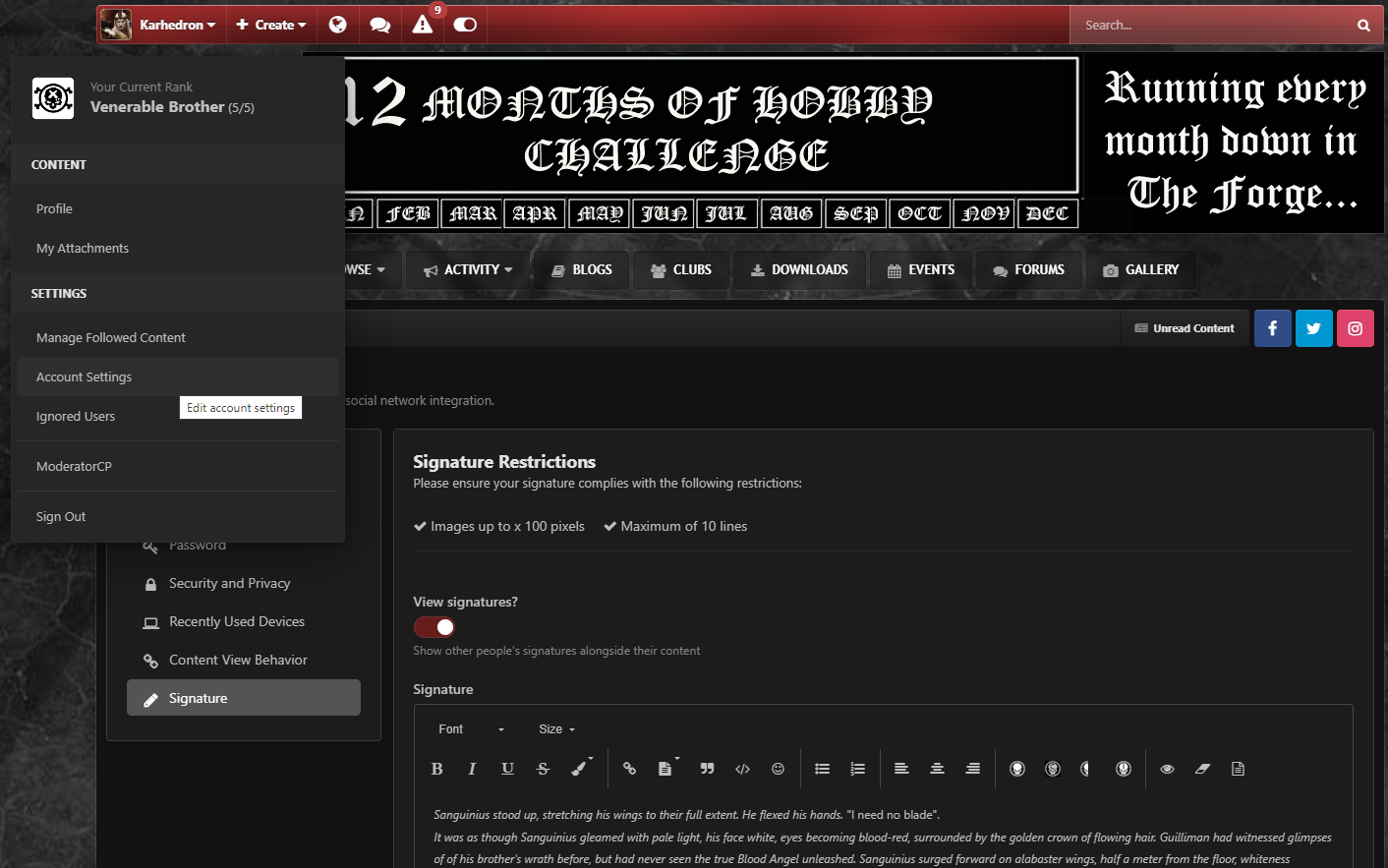
Task: Apply strikethrough formatting to signature text
Action: pos(543,769)
